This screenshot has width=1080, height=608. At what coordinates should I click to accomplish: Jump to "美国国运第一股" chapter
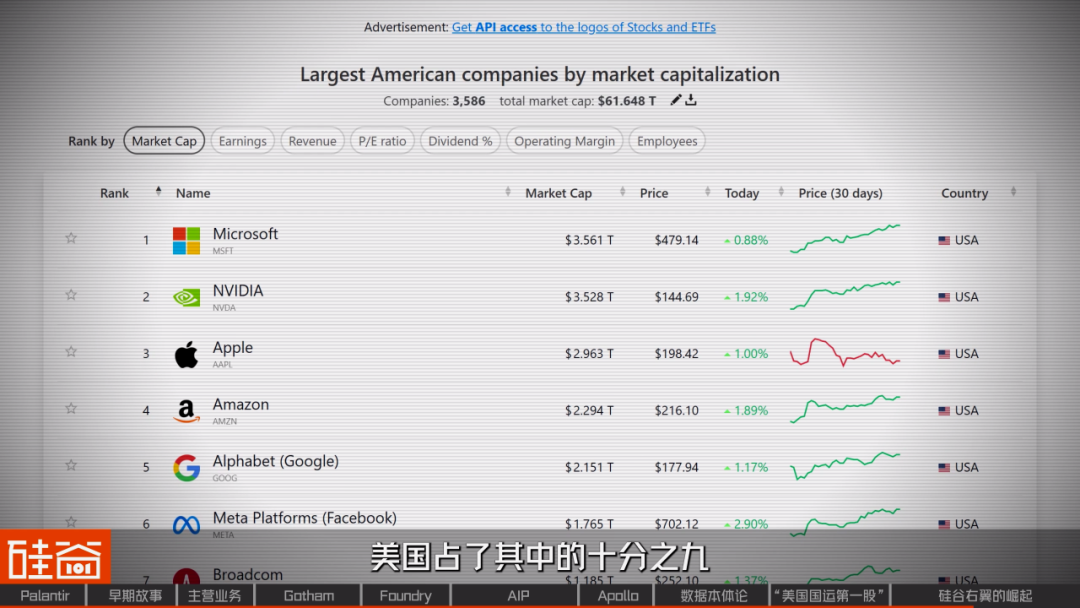point(829,596)
